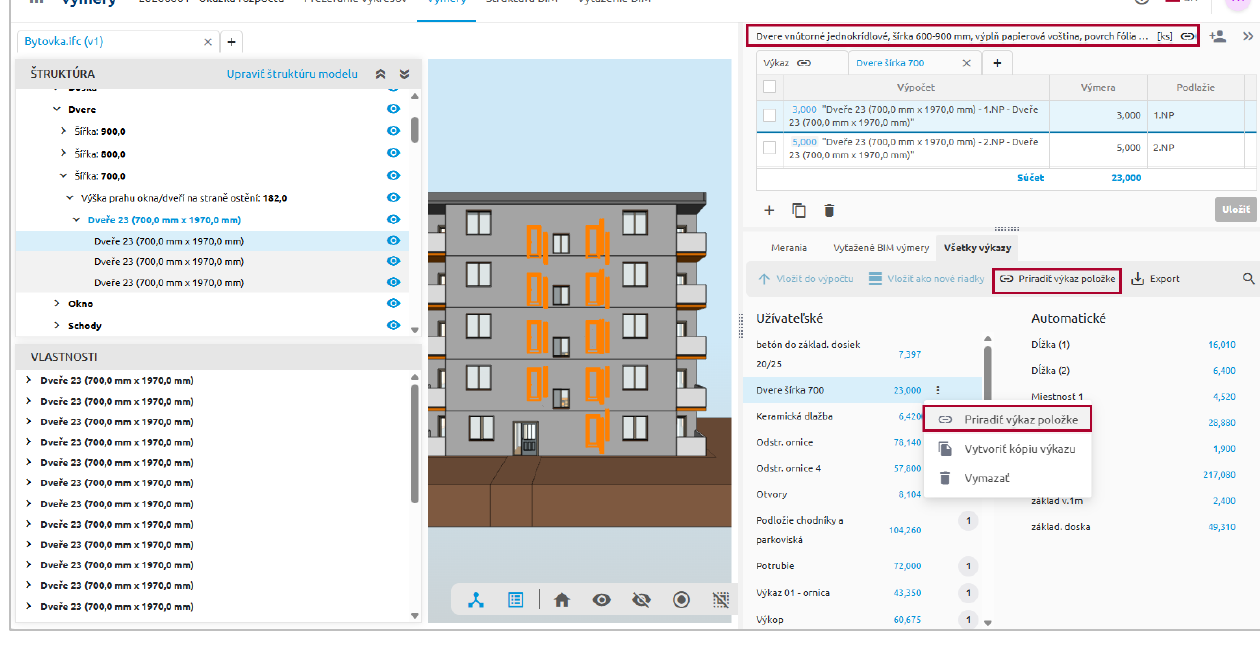Viewport: 1260px width, 650px height.
Task: Hide selected elements with the crossed-eye icon
Action: pyautogui.click(x=641, y=600)
